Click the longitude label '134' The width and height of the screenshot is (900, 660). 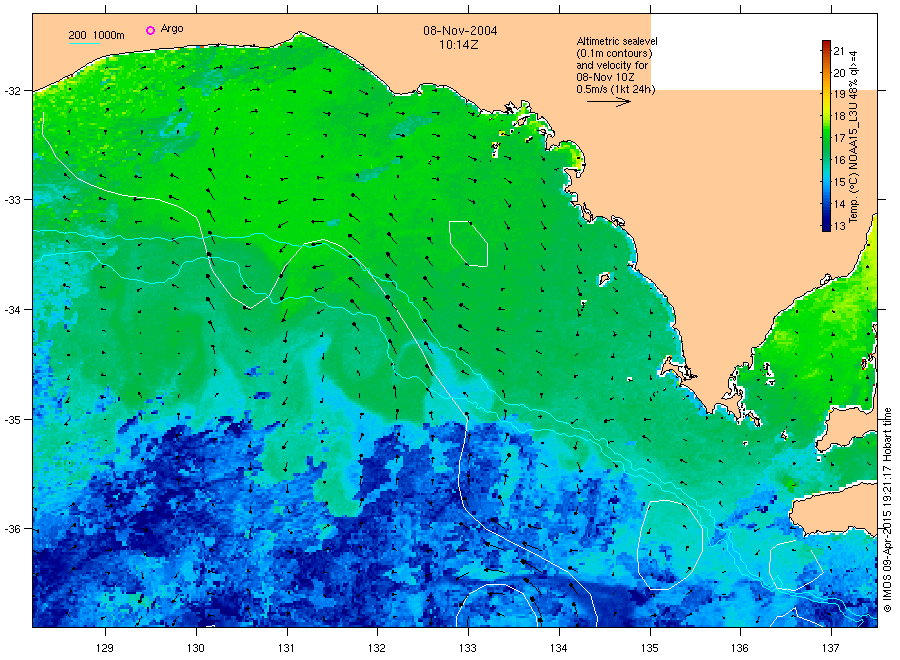point(558,648)
